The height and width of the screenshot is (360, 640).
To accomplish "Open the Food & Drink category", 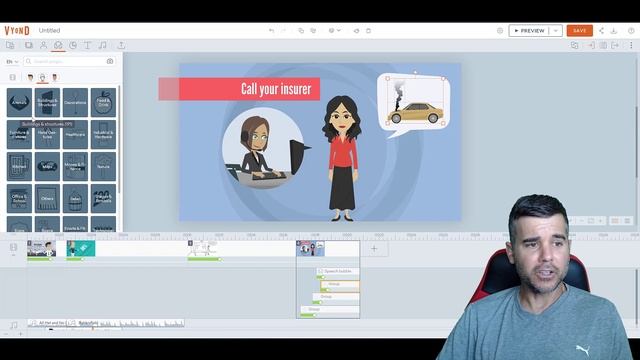I will (x=103, y=102).
